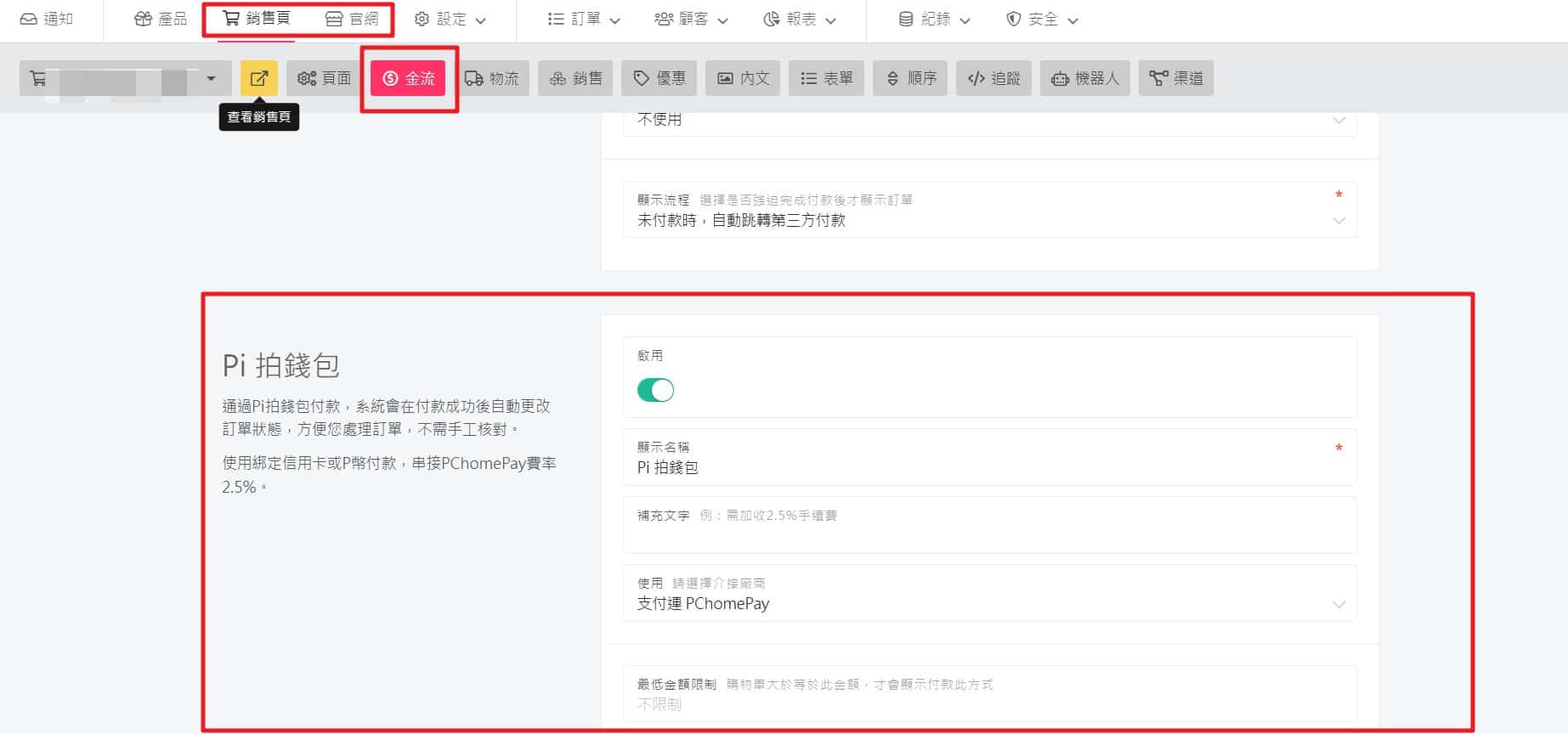Expand the 設定 settings menu
1568x734 pixels.
point(450,20)
